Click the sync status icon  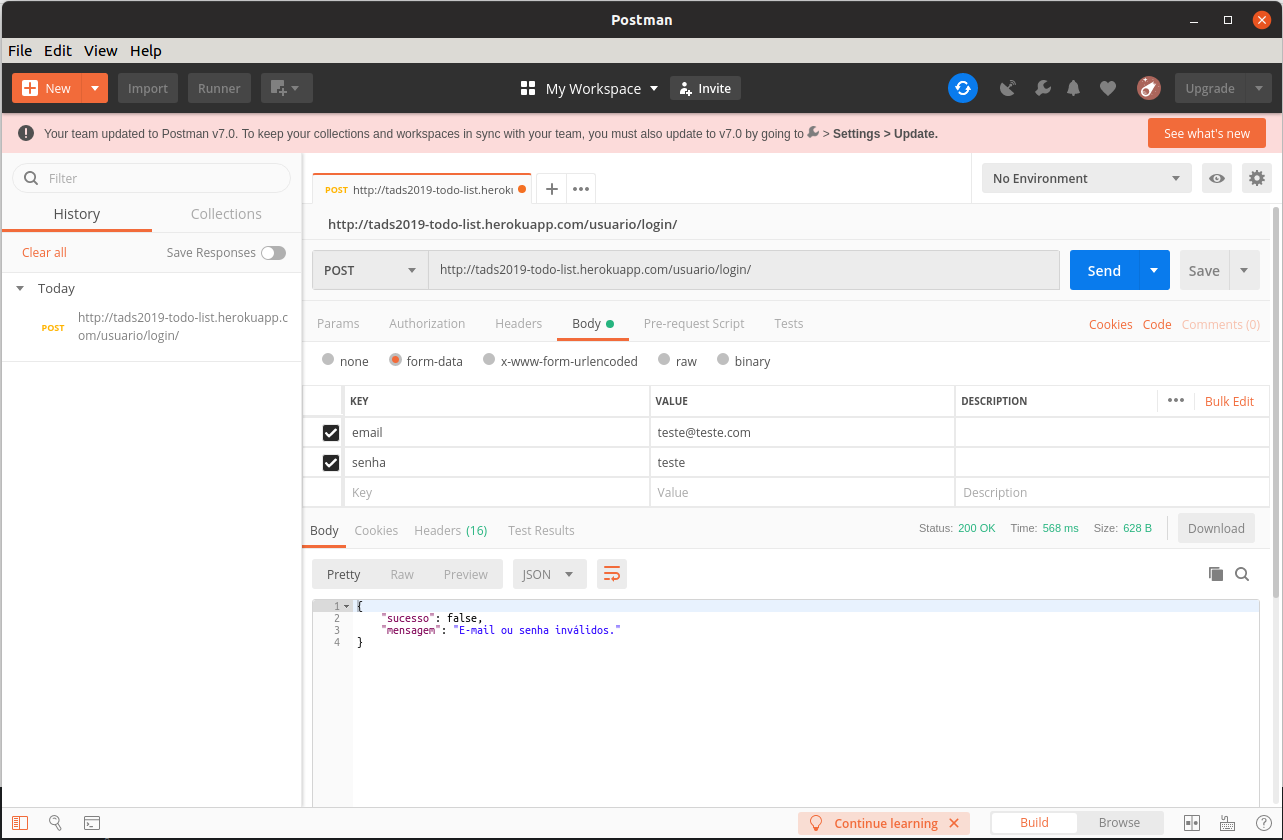pyautogui.click(x=962, y=88)
